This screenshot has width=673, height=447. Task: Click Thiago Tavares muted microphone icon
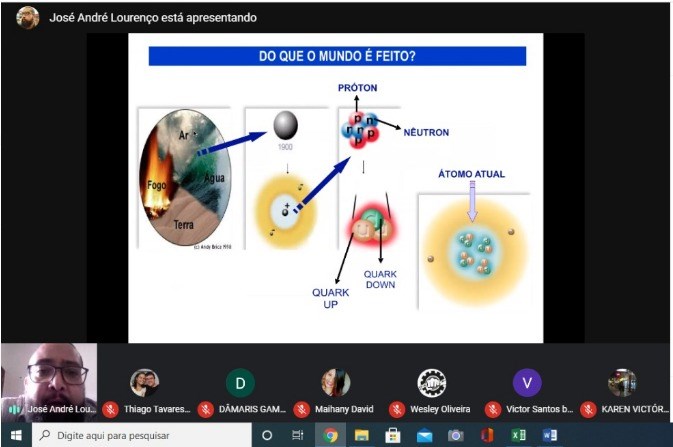(x=111, y=409)
